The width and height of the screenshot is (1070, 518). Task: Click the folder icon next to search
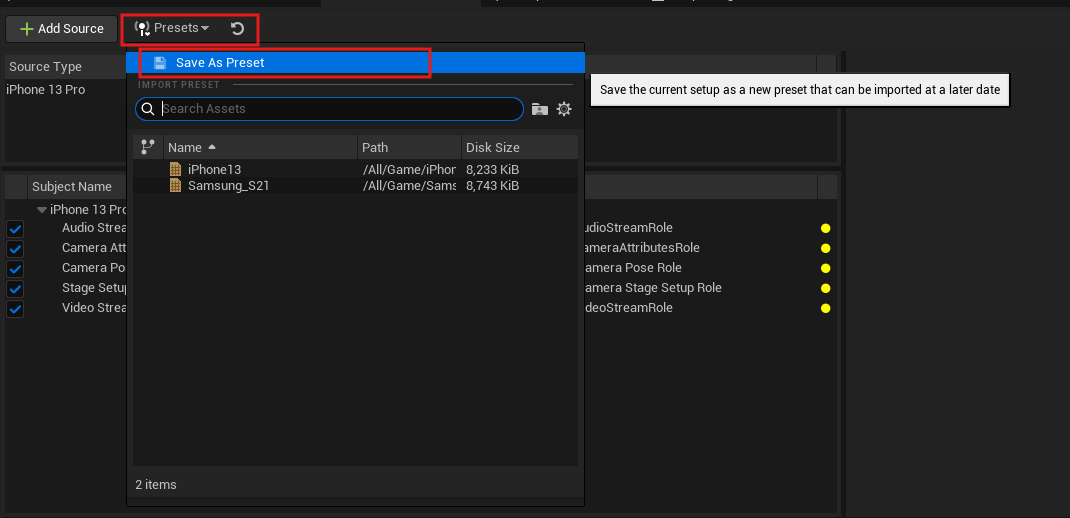pos(540,109)
